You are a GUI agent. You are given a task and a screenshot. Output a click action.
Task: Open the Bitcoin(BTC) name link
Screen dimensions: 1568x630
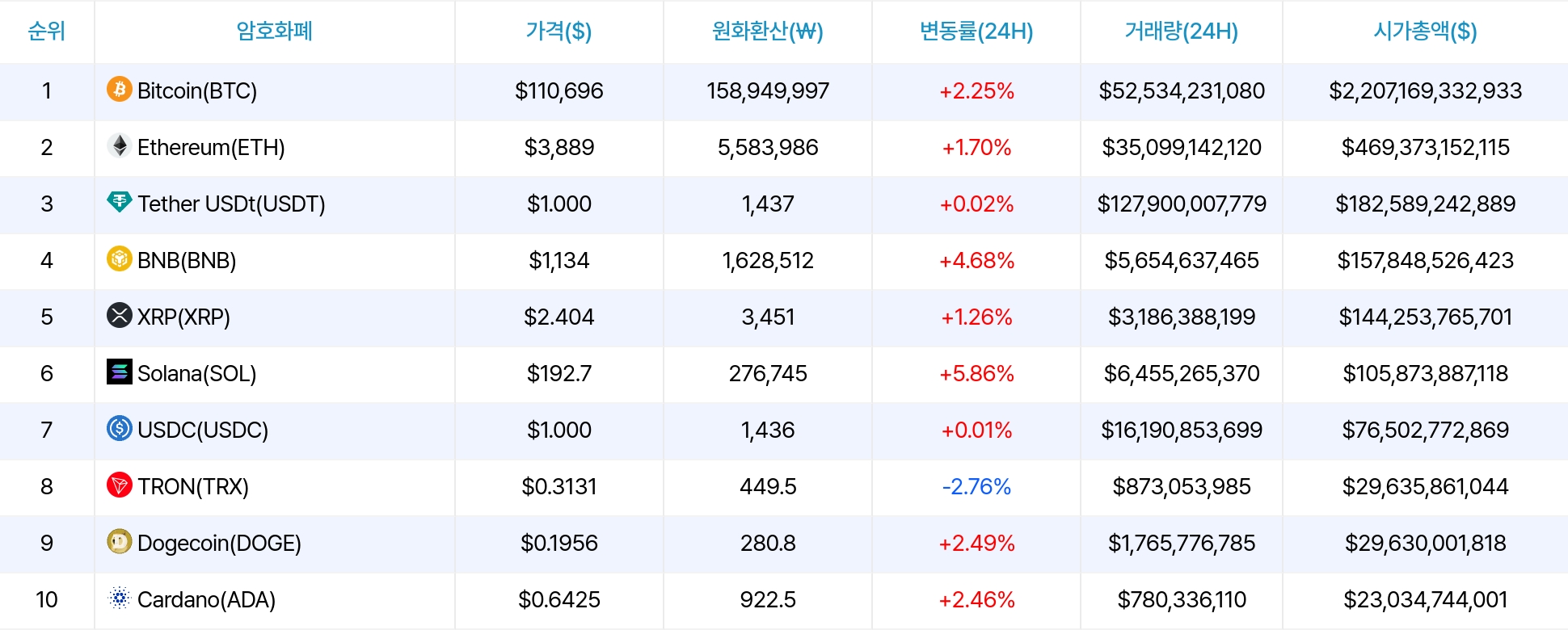197,90
